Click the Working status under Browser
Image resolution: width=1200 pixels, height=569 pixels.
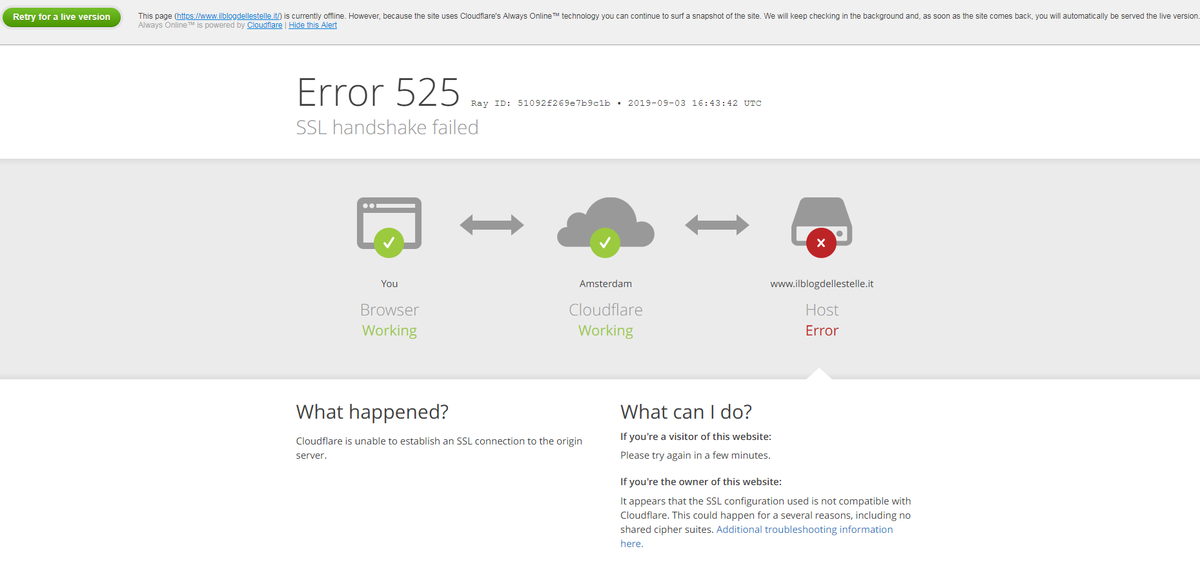389,331
